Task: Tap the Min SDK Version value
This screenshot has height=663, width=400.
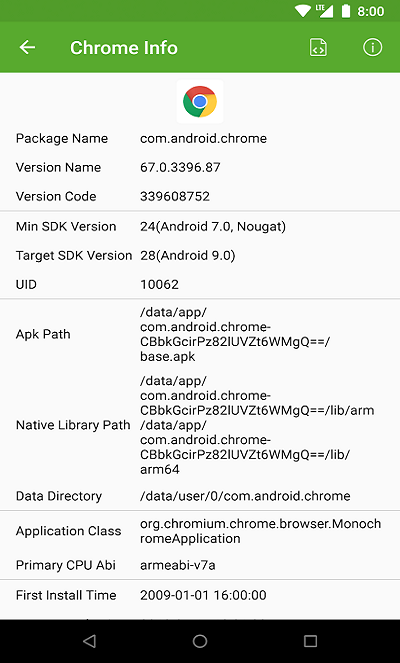Action: [x=213, y=227]
